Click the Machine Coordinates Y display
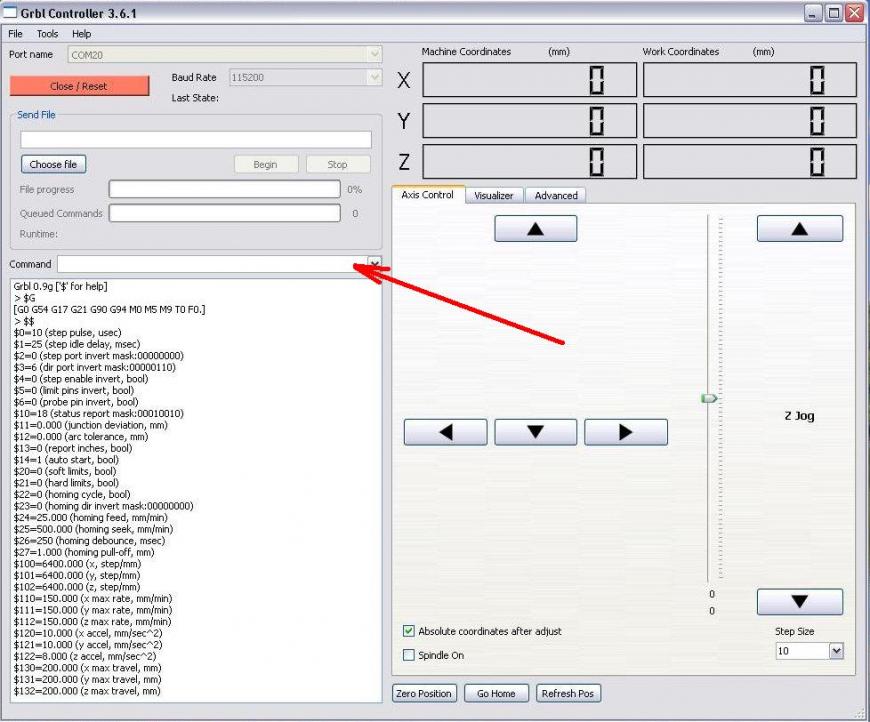The image size is (870, 722). [529, 120]
